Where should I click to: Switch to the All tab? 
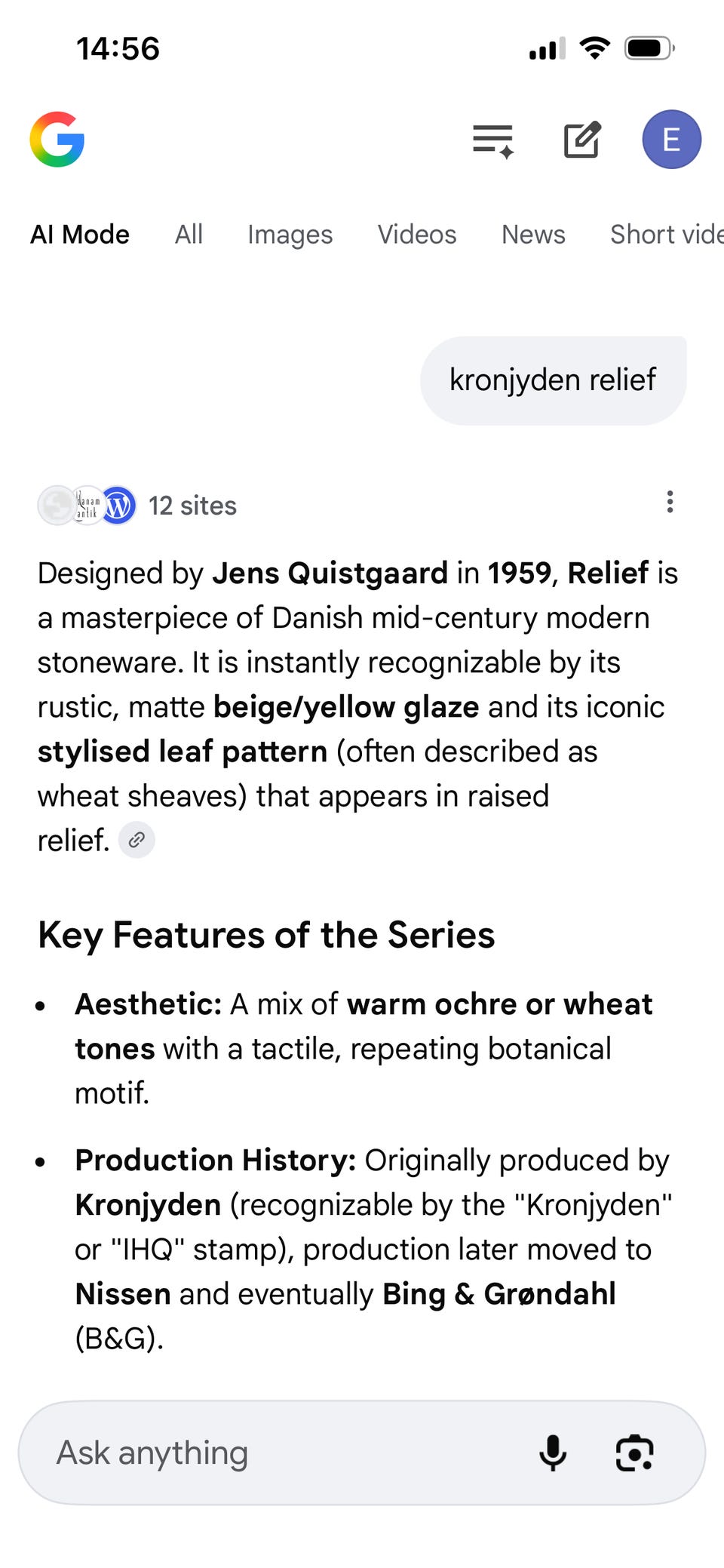(189, 235)
